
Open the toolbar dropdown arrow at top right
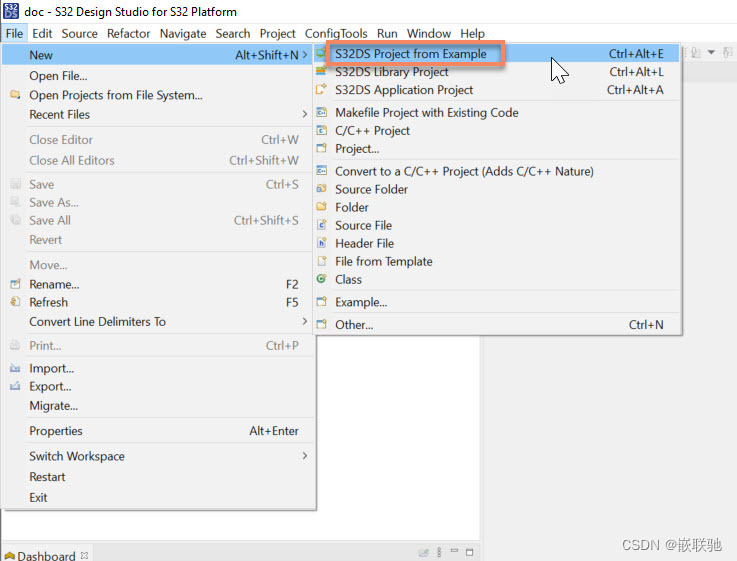tap(711, 52)
